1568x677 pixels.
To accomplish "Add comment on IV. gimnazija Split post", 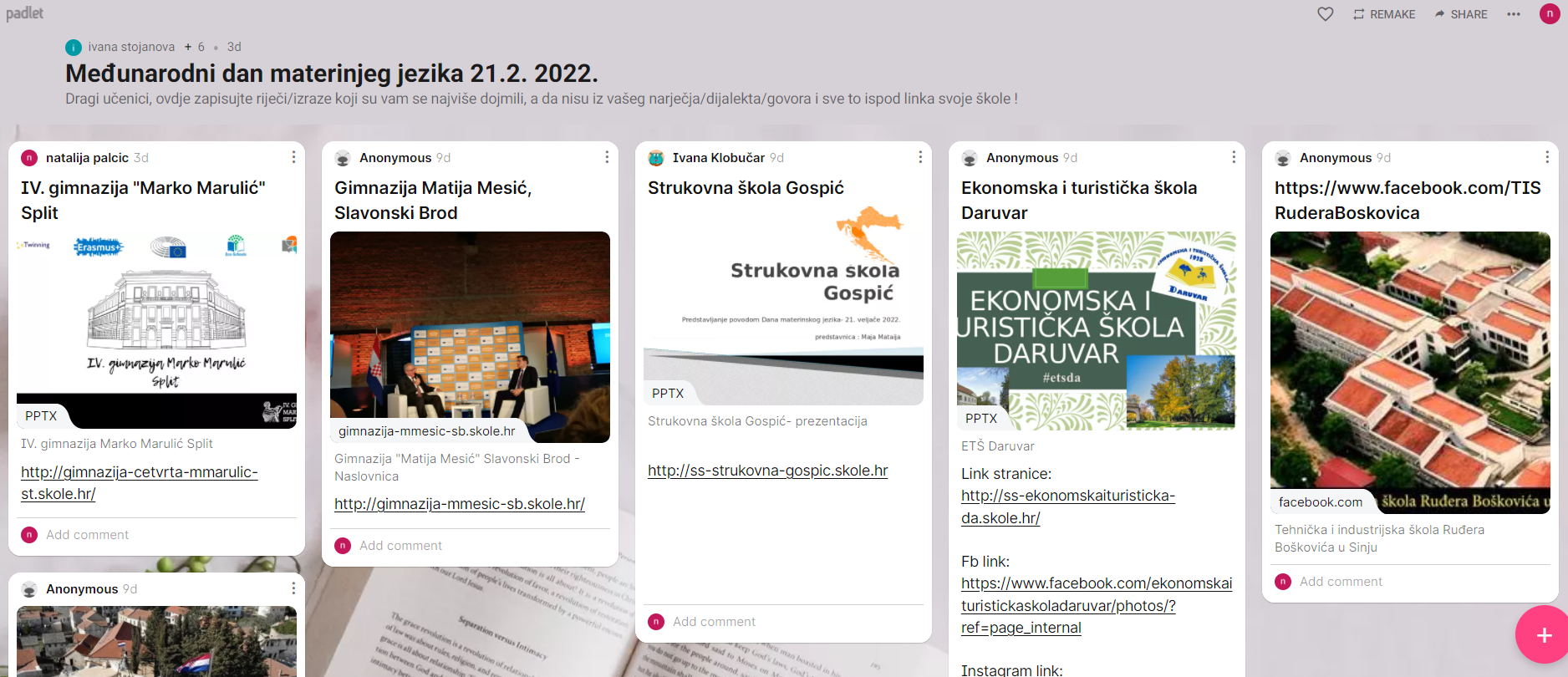I will coord(87,535).
